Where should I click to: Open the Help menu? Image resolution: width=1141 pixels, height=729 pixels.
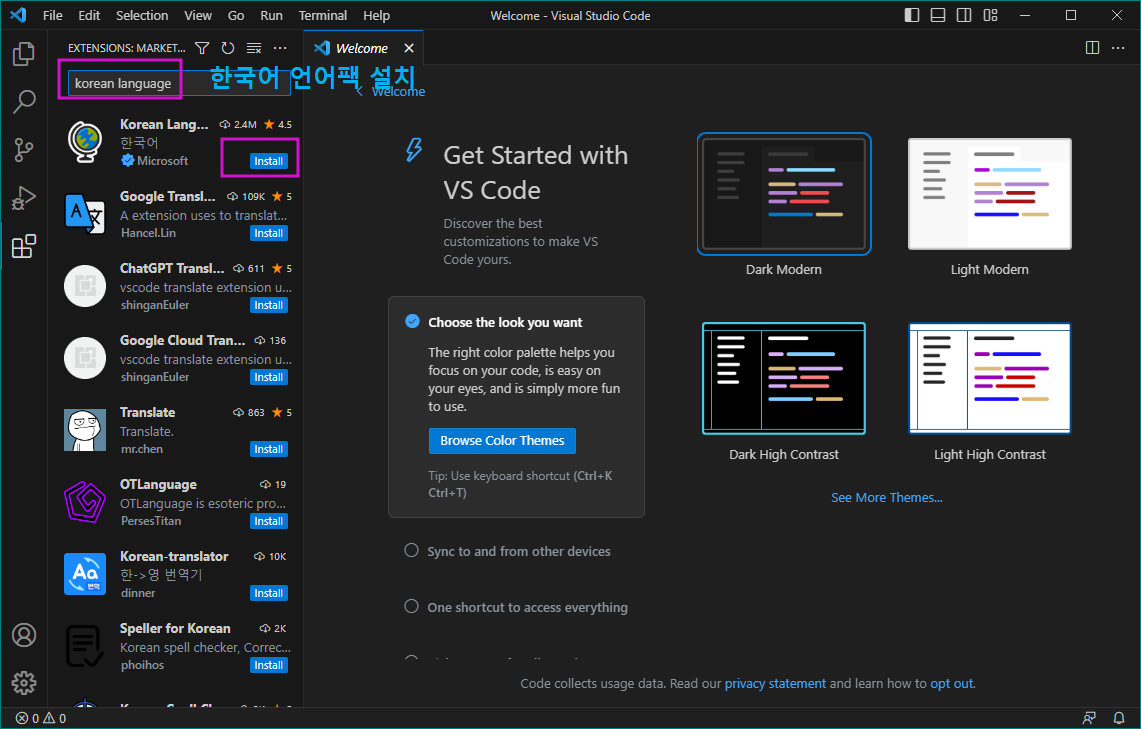pyautogui.click(x=376, y=15)
